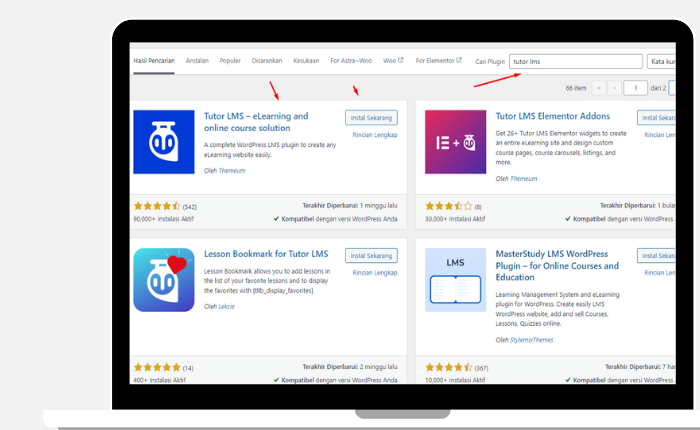The height and width of the screenshot is (430, 700).
Task: Open the Woo external link tab
Action: 393,60
